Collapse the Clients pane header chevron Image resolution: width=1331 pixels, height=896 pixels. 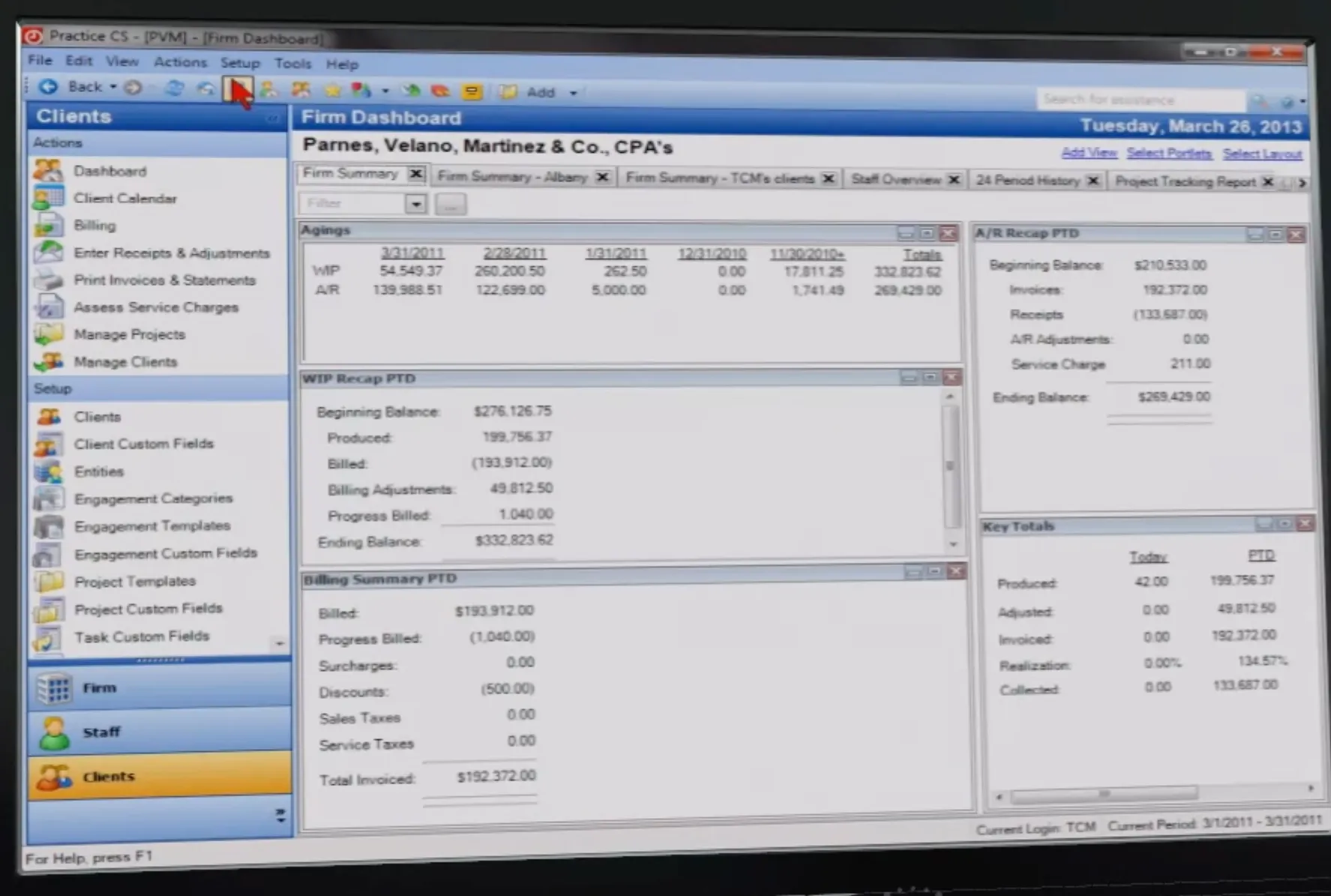click(273, 118)
